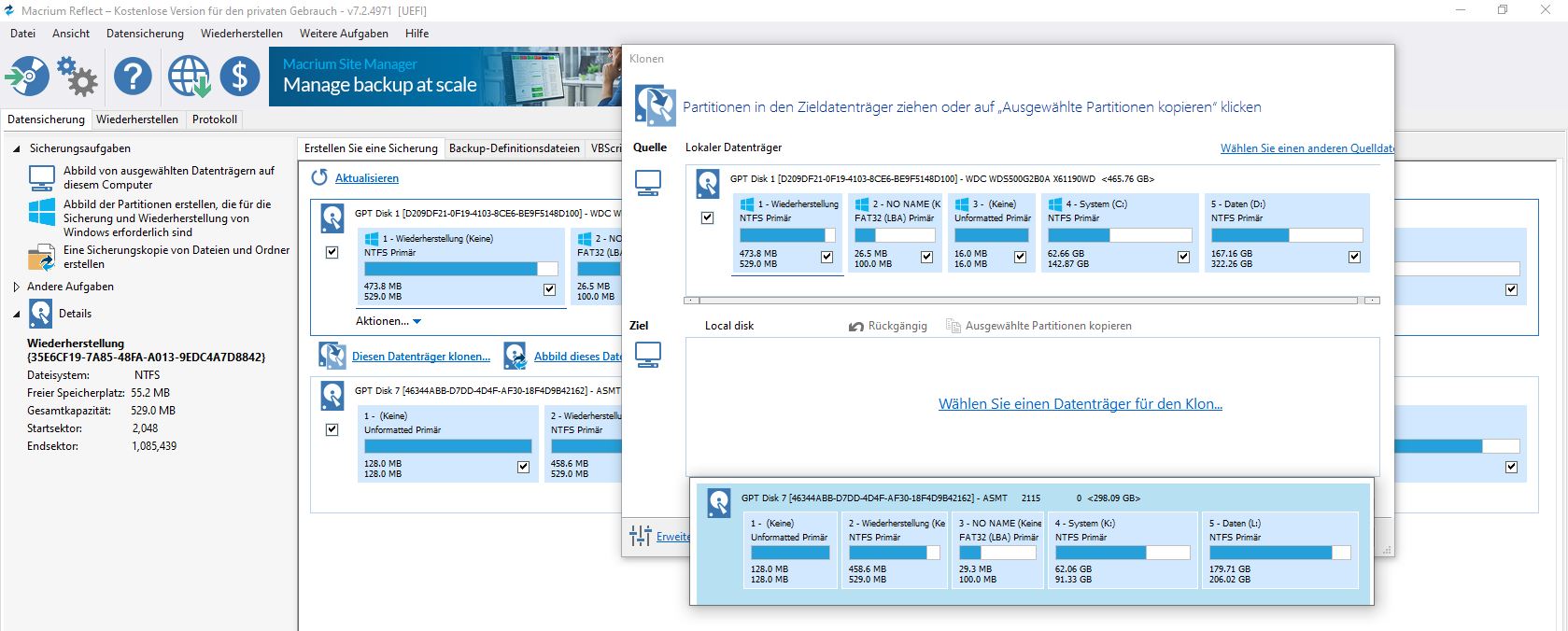Click GPT Disk 7 drive icon in main window
The height and width of the screenshot is (631, 1568).
click(x=332, y=395)
